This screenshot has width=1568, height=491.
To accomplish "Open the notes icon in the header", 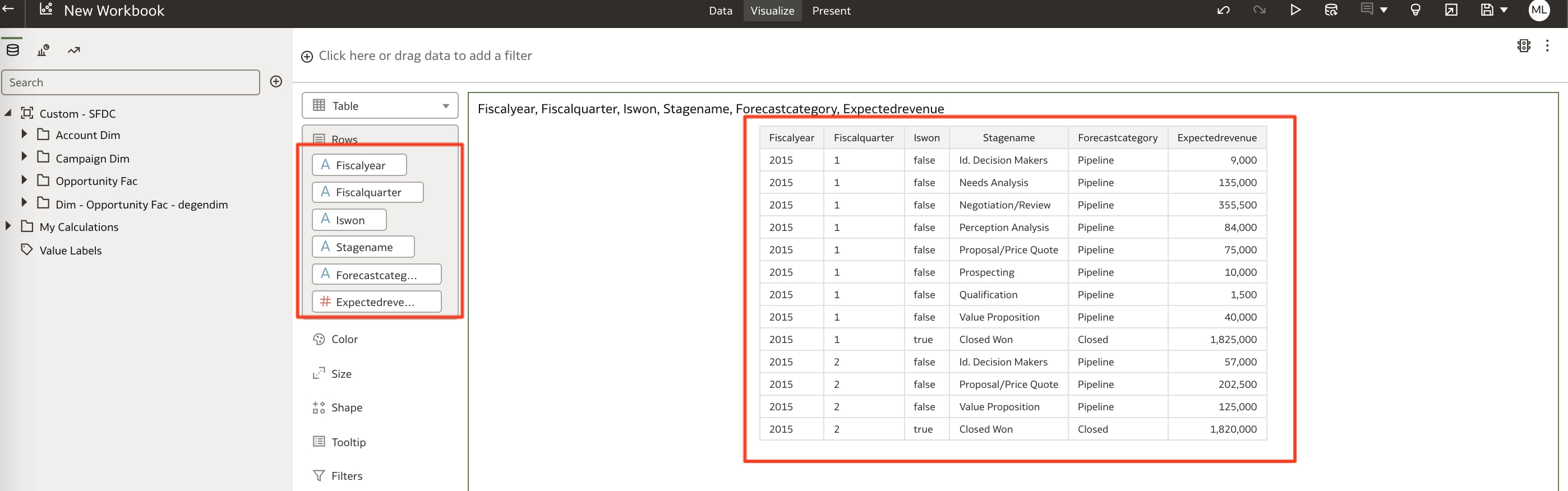I will (x=1367, y=8).
